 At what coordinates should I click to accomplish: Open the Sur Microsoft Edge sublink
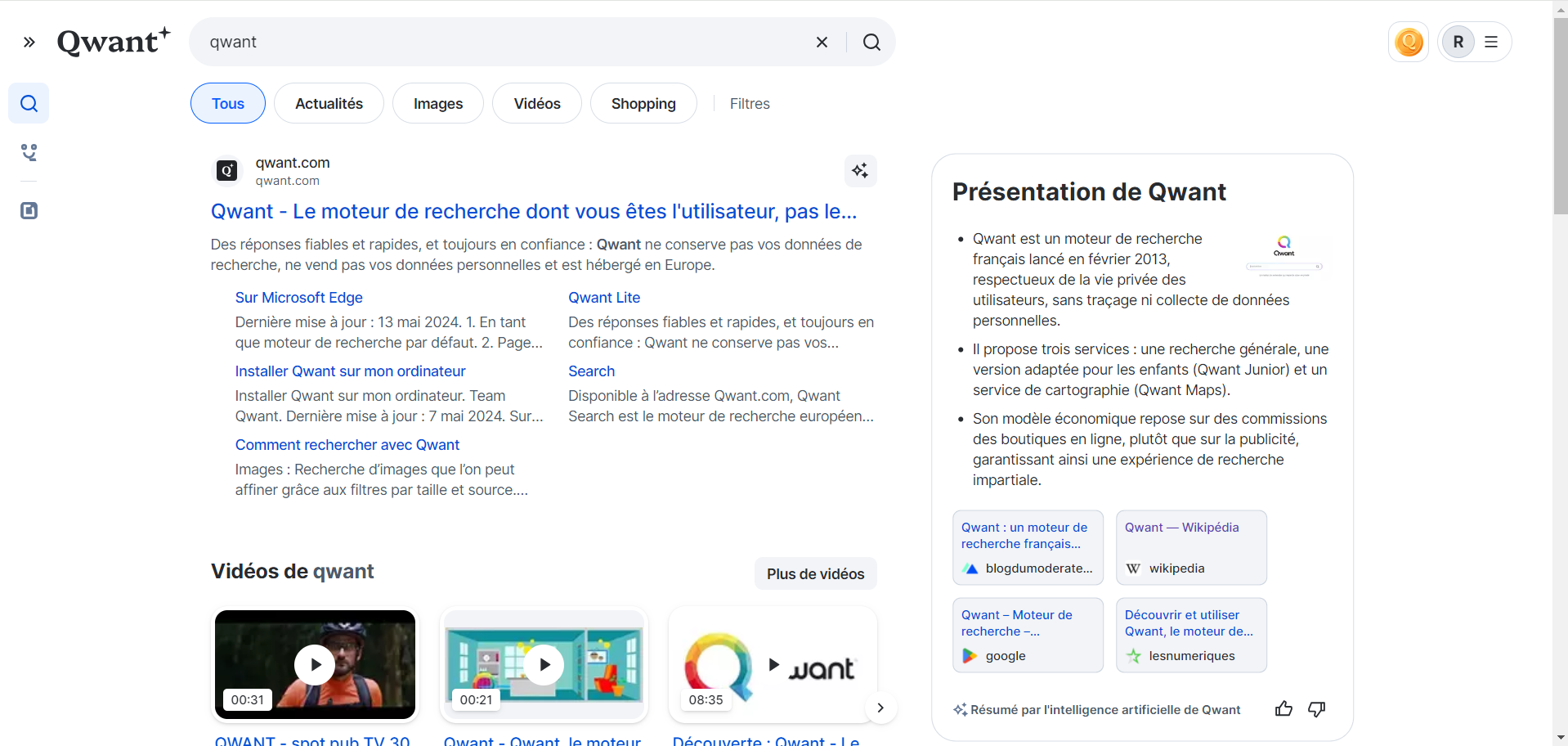pyautogui.click(x=299, y=298)
